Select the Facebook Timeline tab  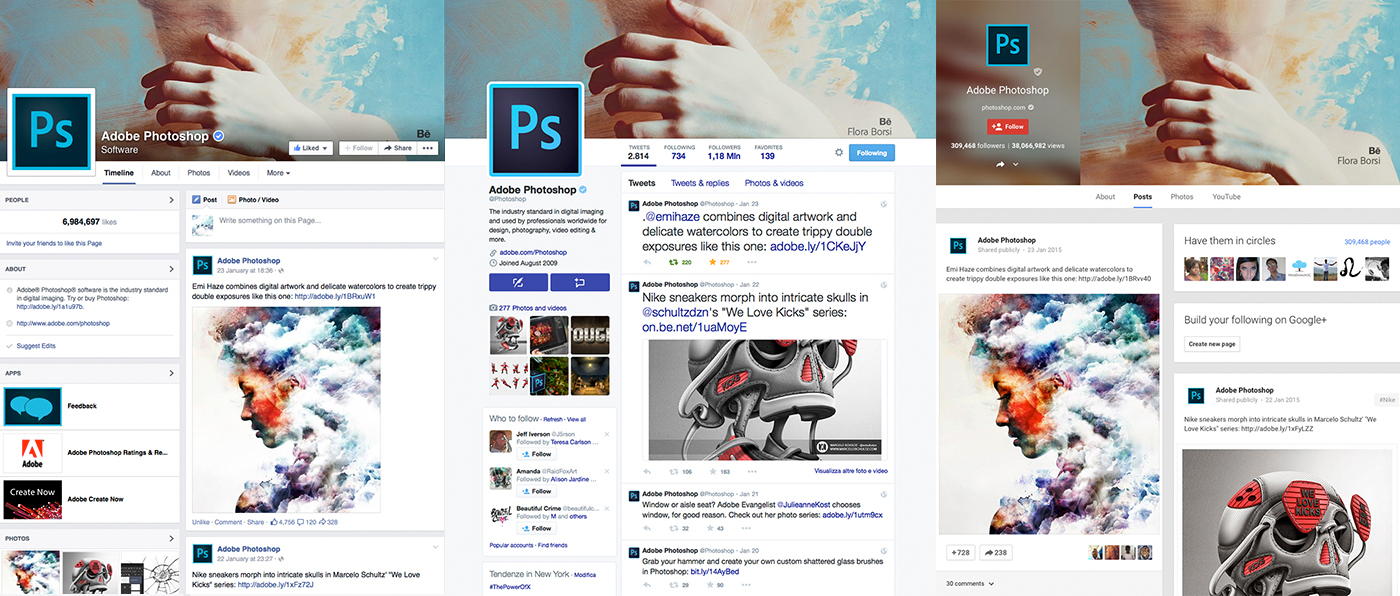[x=119, y=173]
